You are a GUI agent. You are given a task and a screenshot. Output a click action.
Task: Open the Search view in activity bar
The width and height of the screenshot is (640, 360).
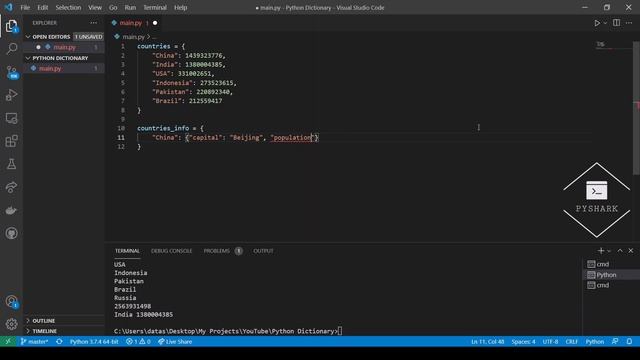11,49
